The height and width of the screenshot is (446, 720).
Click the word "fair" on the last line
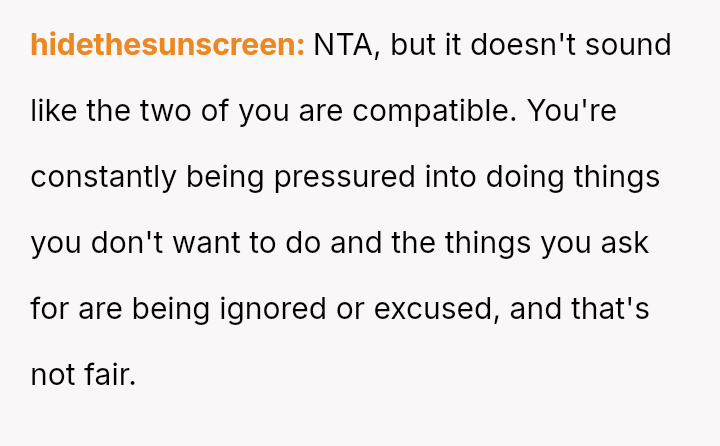point(112,375)
